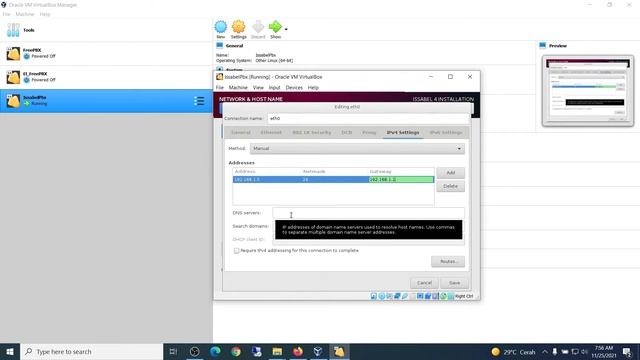Open Tools in the Manager sidebar
640x360 pixels.
pyautogui.click(x=106, y=30)
